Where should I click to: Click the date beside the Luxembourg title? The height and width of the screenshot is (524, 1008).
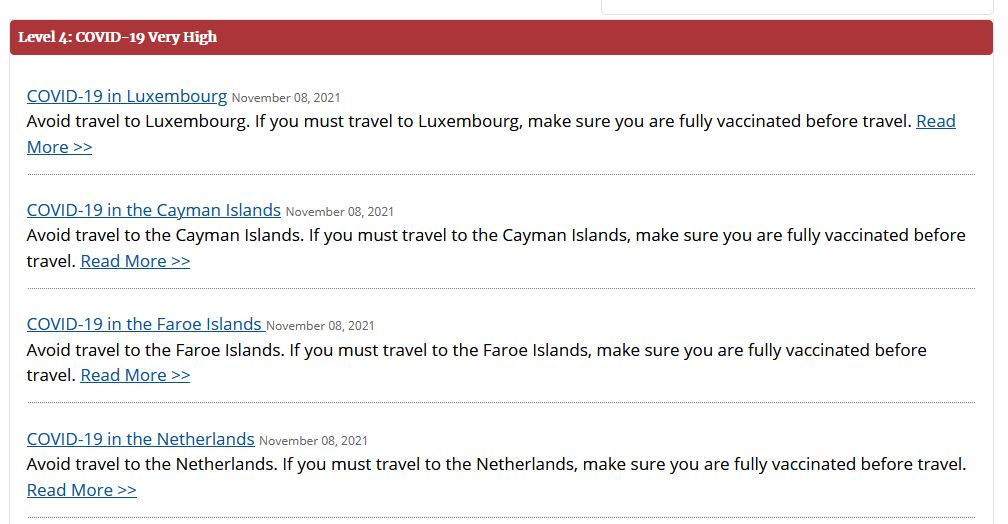click(286, 98)
